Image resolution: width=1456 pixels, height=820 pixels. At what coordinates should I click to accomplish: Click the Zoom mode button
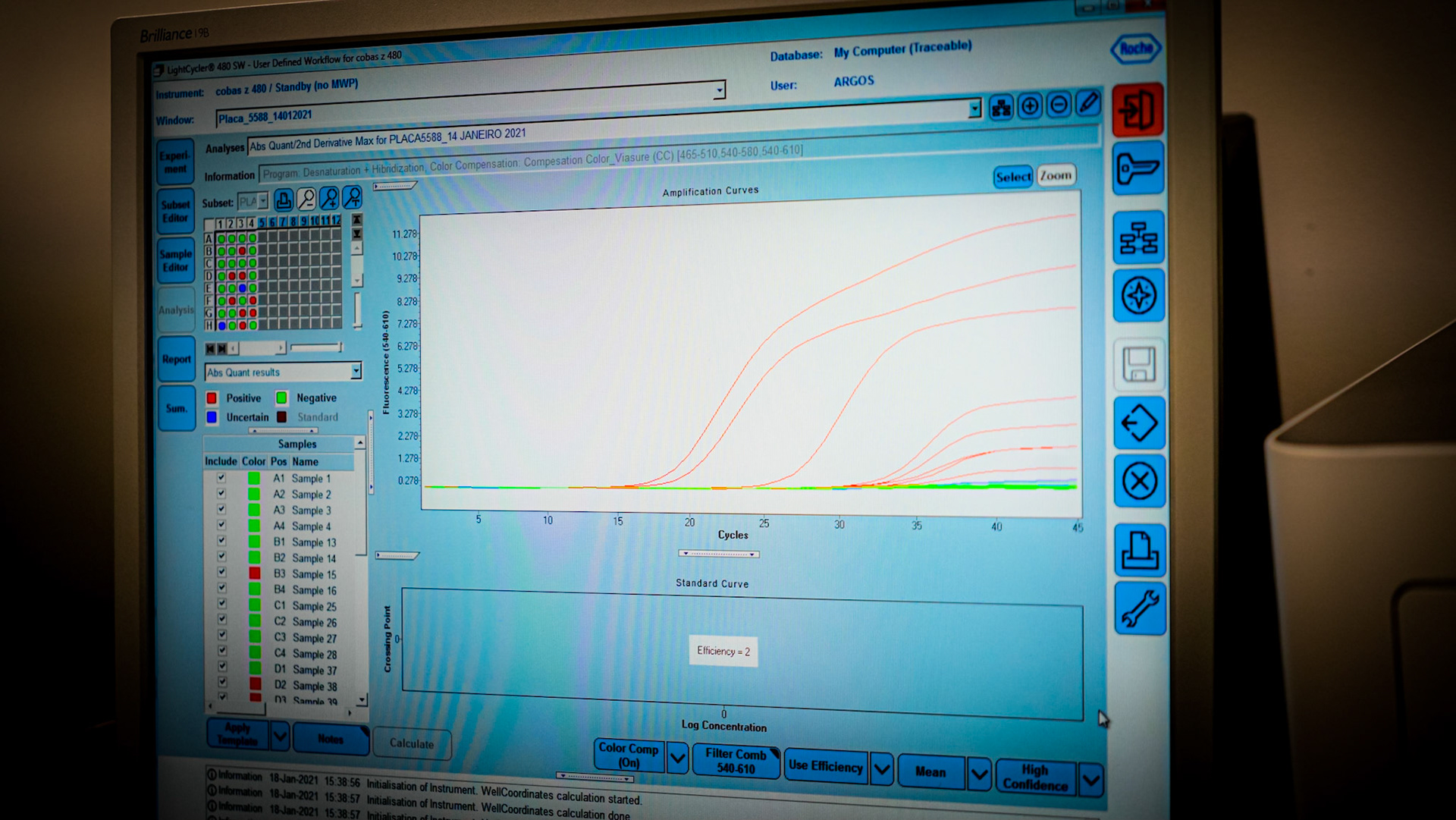point(1056,176)
